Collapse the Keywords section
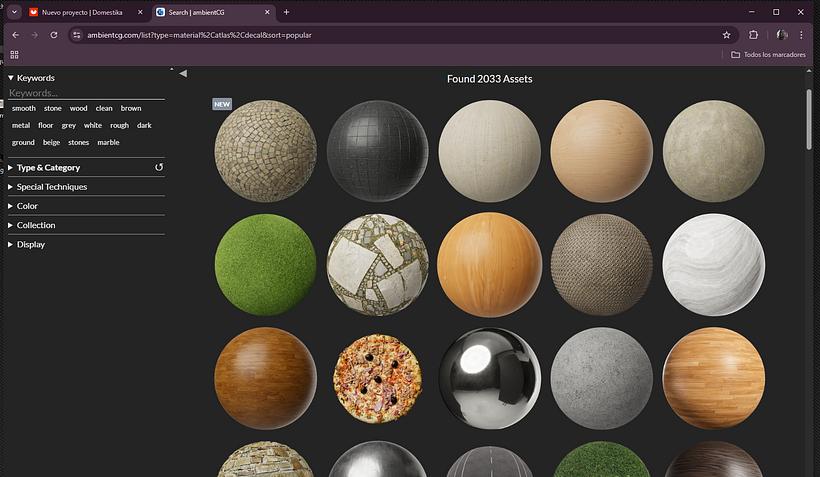 35,78
